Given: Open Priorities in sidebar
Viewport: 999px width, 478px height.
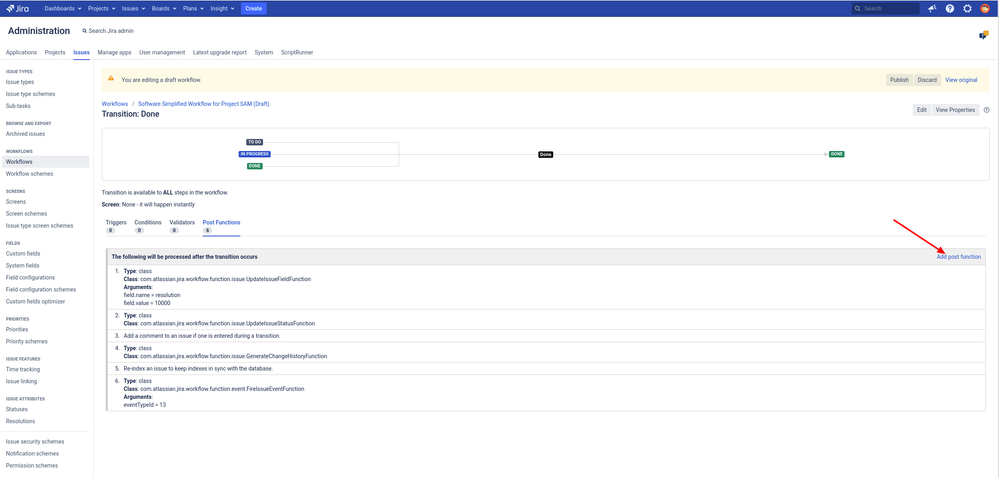Looking at the screenshot, I should click(17, 330).
